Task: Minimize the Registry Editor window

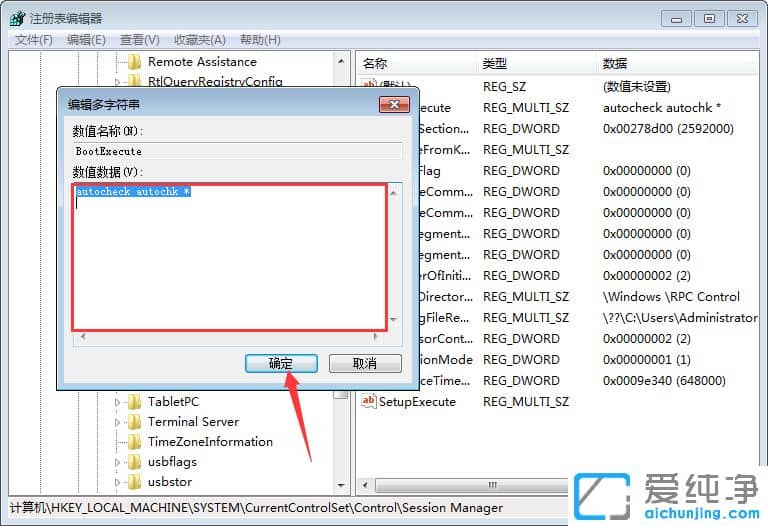Action: (676, 19)
